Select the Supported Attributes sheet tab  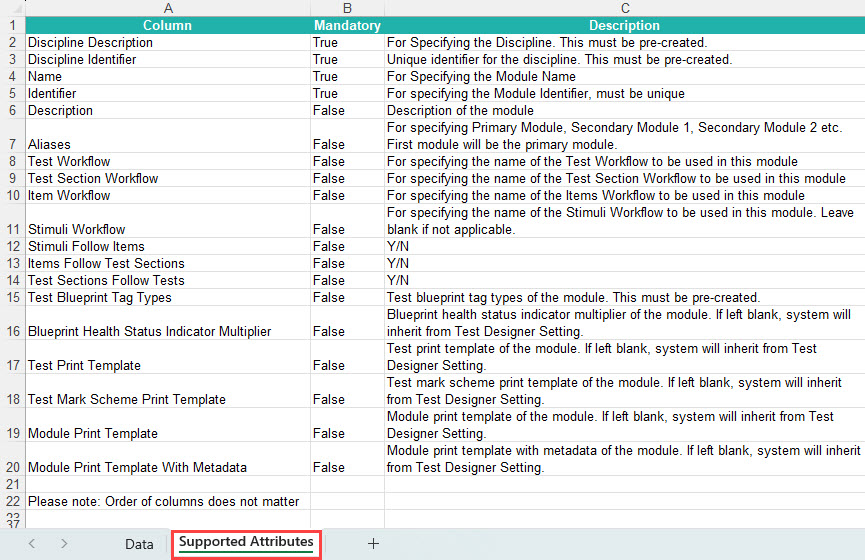pyautogui.click(x=246, y=543)
